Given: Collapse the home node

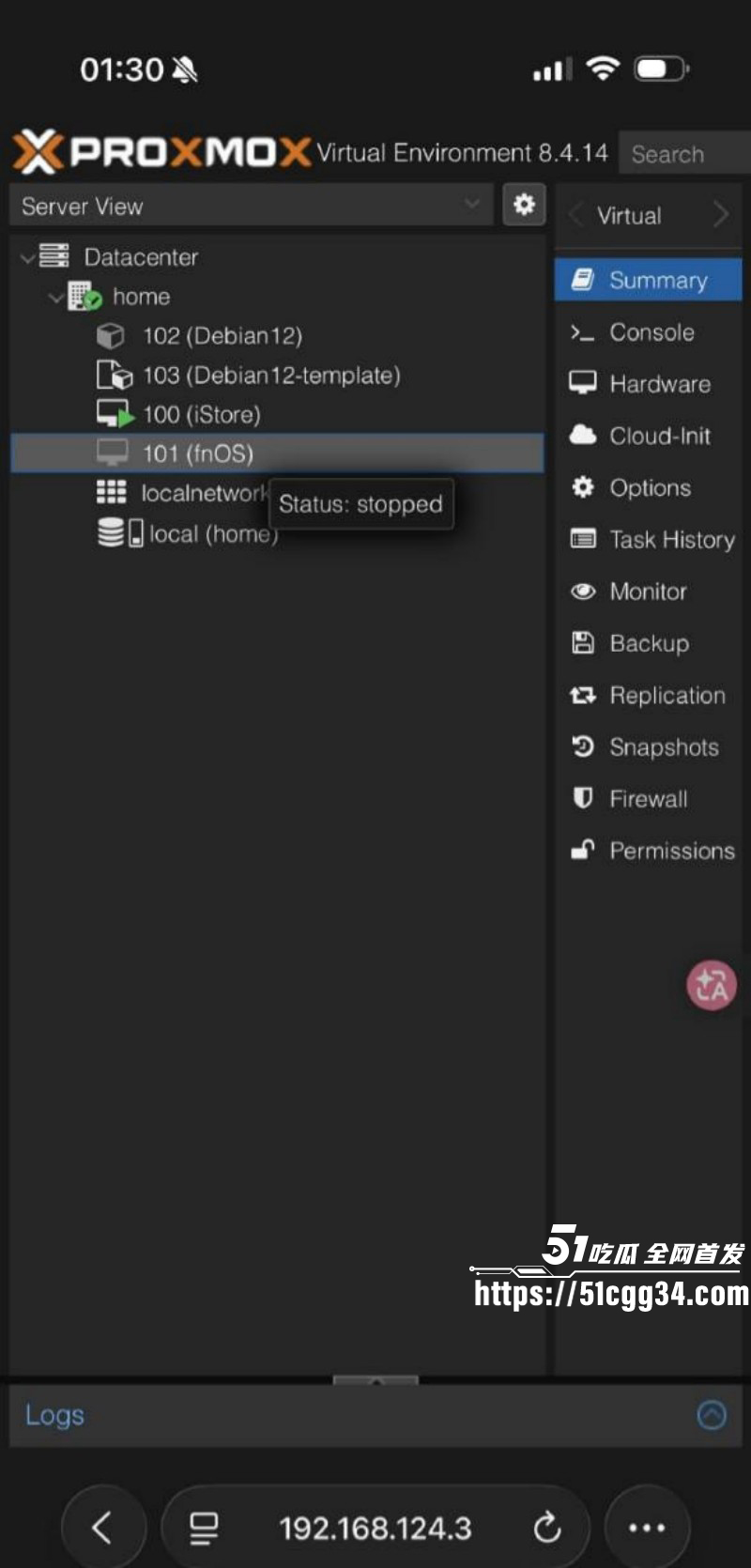Looking at the screenshot, I should click(56, 298).
